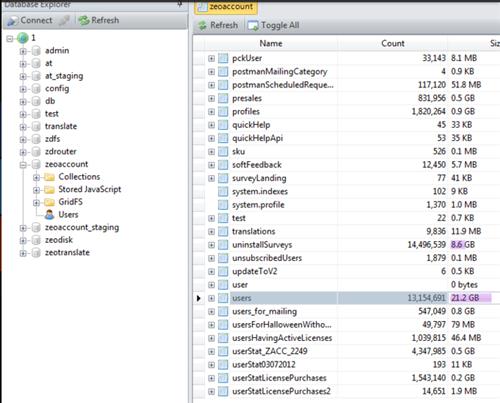The height and width of the screenshot is (403, 500).
Task: Click the Name column header
Action: 271,43
